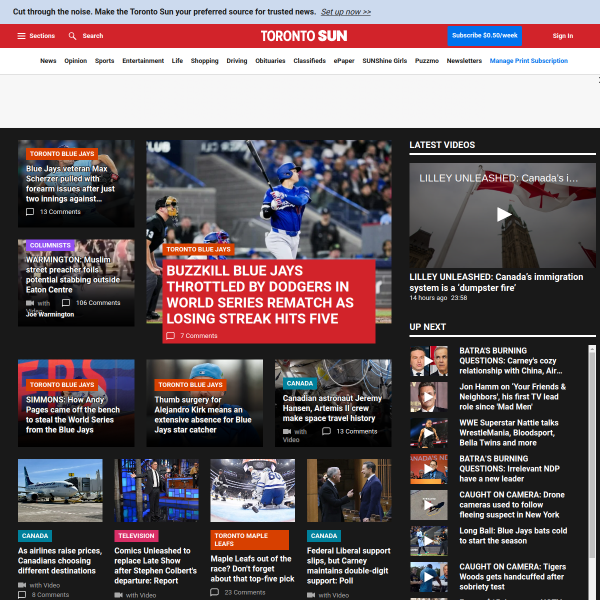600x600 pixels.
Task: Click Canada tag on astronaut story
Action: point(300,383)
